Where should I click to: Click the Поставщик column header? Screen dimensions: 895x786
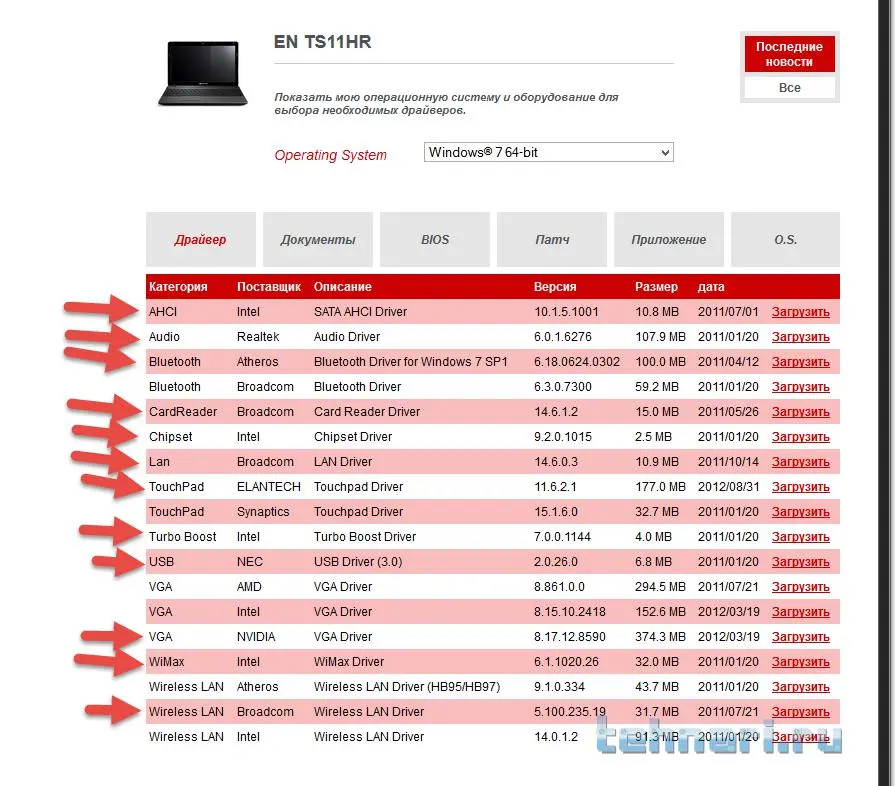pos(269,287)
